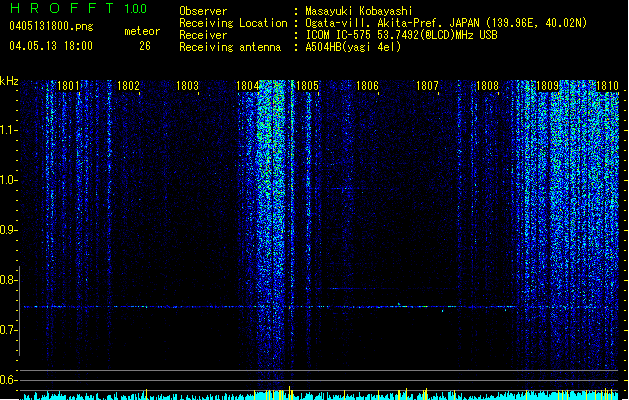Viewport: 629px width, 400px height.
Task: Click the 0.6 kHz axis label
Action: point(8,380)
